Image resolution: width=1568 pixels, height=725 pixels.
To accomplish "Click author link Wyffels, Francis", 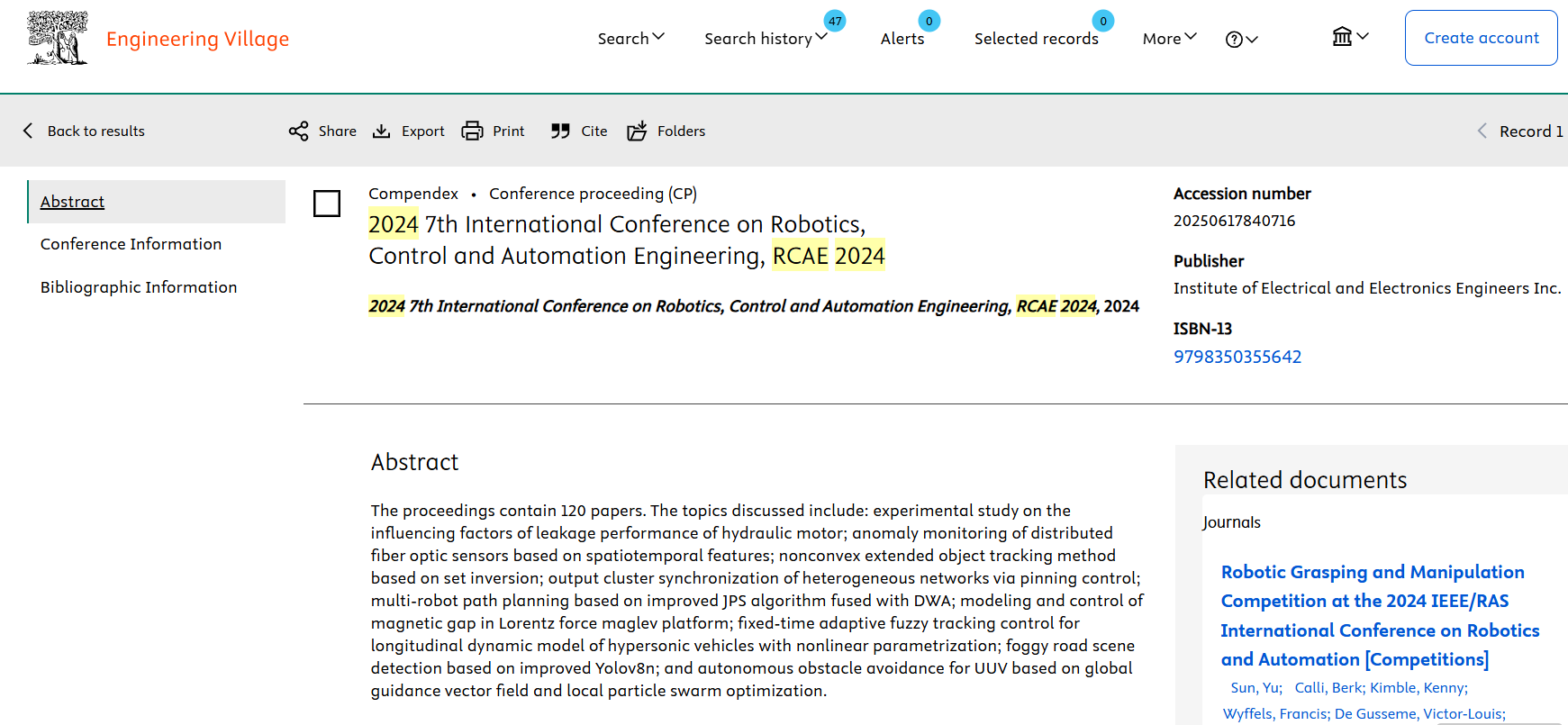I will (1276, 714).
